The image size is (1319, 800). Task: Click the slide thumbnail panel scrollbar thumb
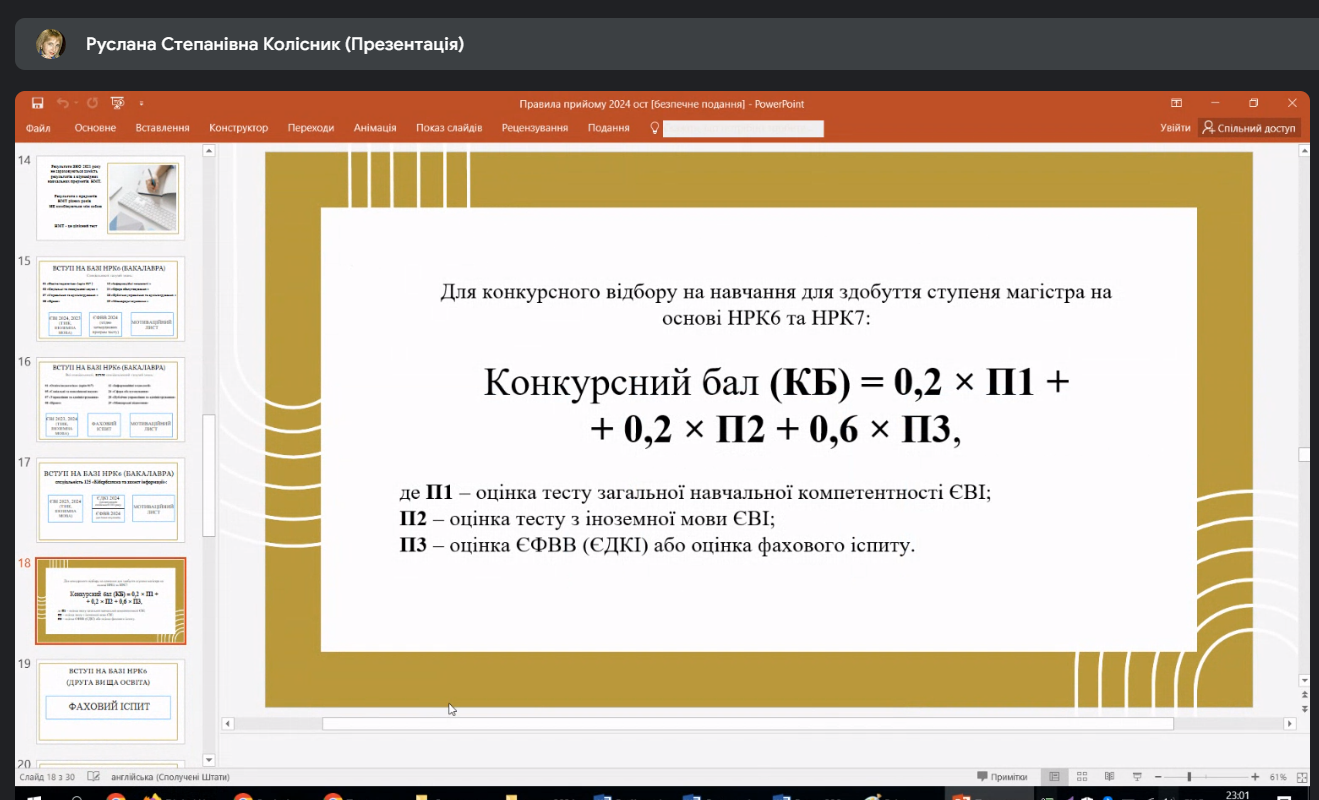[x=209, y=476]
